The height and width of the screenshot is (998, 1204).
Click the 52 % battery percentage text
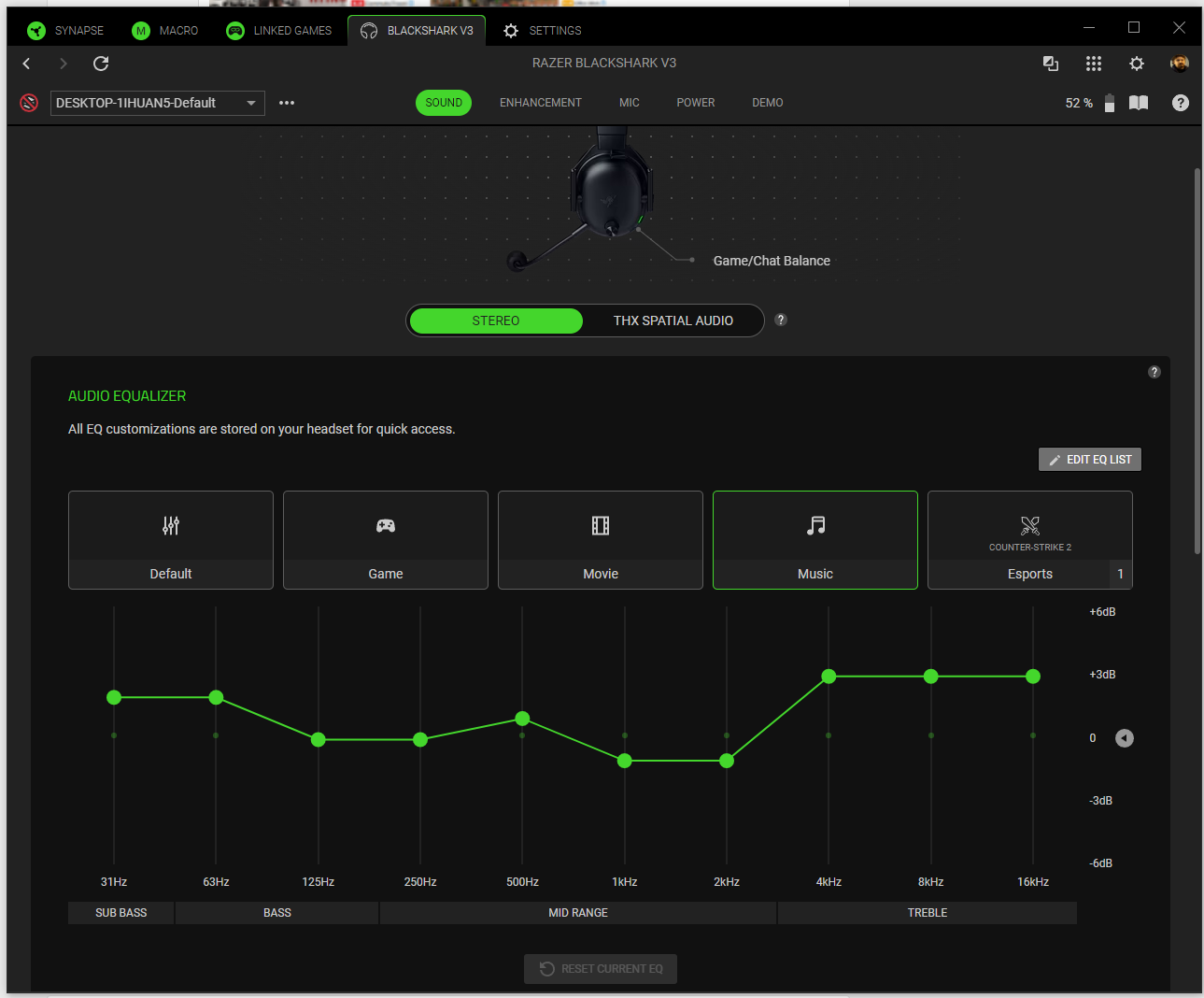[x=1079, y=103]
